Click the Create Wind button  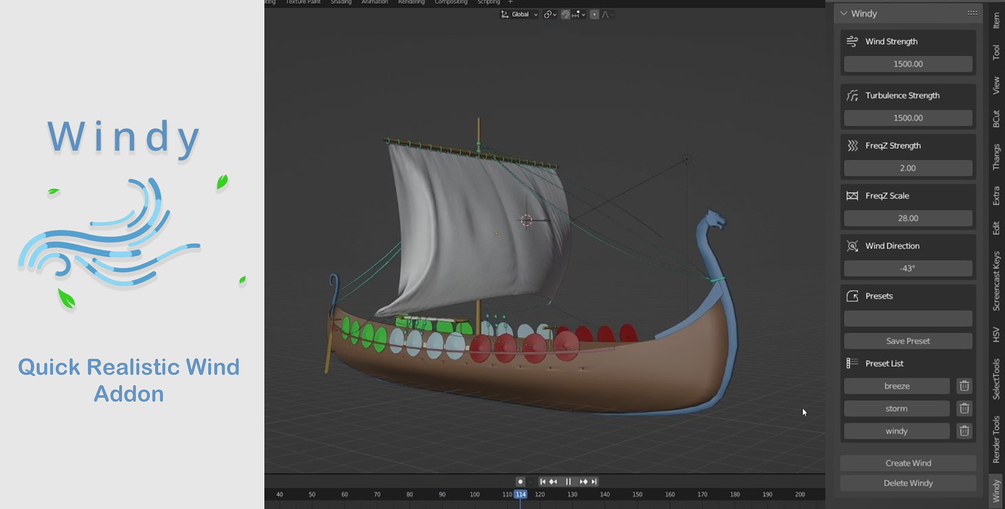(908, 463)
